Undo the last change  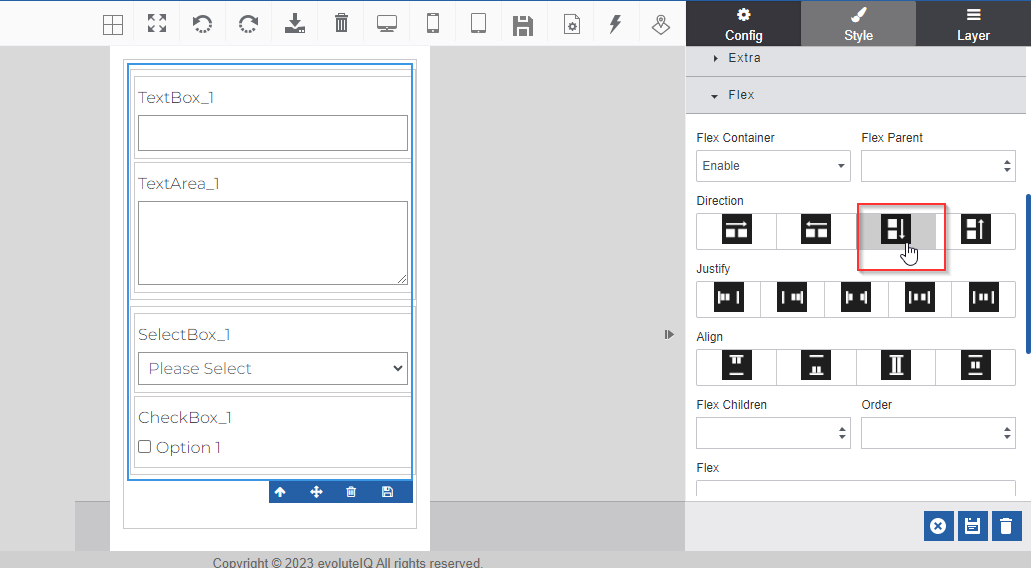tap(203, 24)
